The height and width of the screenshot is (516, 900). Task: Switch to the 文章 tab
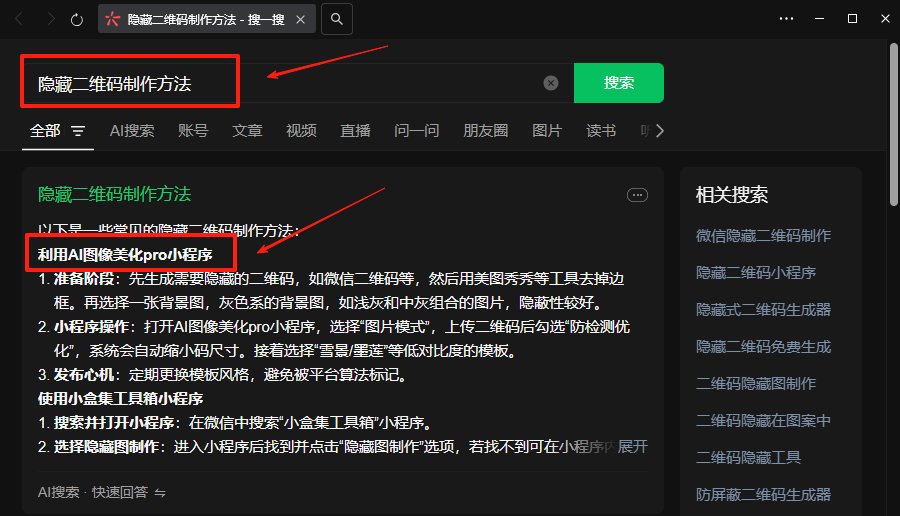(247, 131)
